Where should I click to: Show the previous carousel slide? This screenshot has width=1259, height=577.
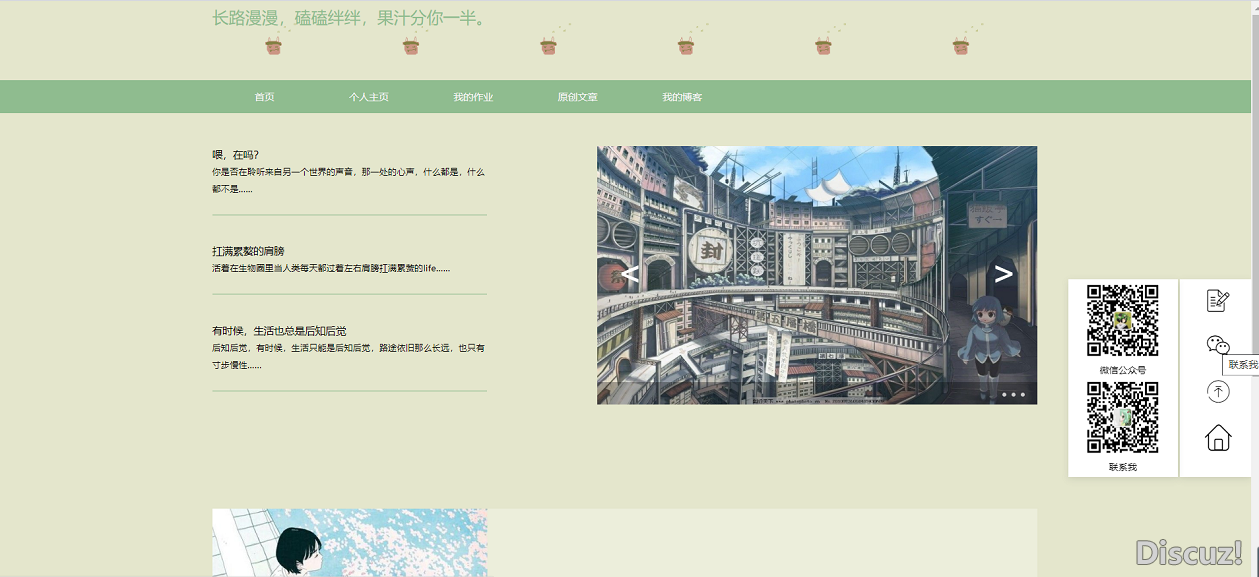point(629,273)
